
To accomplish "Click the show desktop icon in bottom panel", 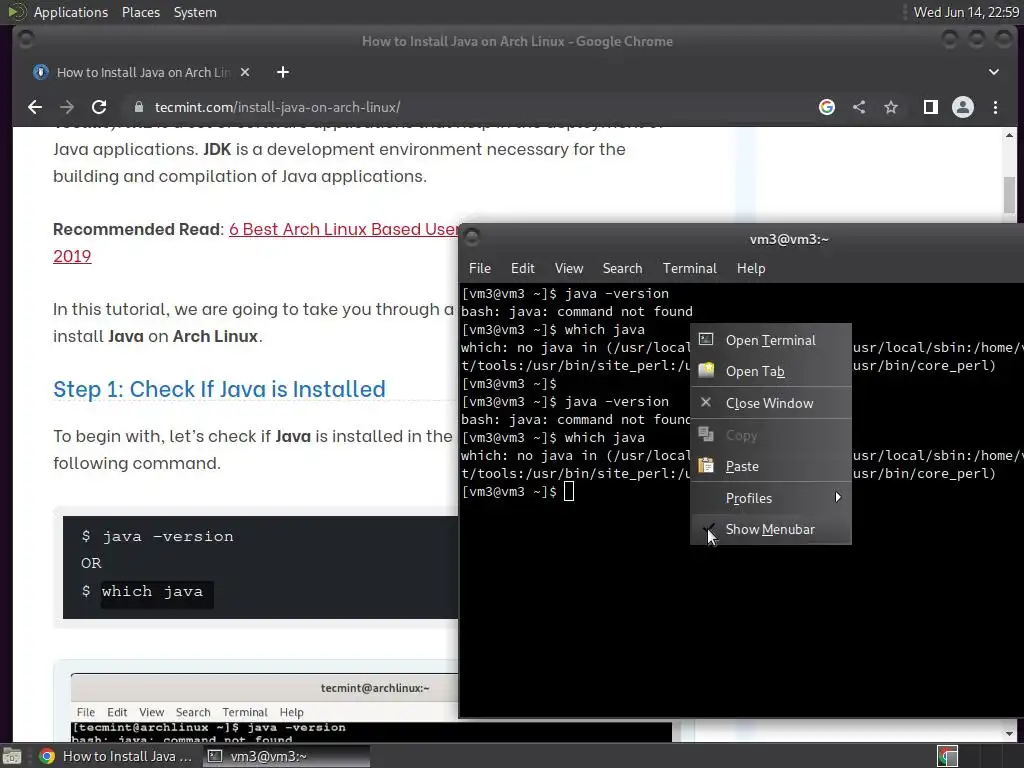I will [12, 756].
